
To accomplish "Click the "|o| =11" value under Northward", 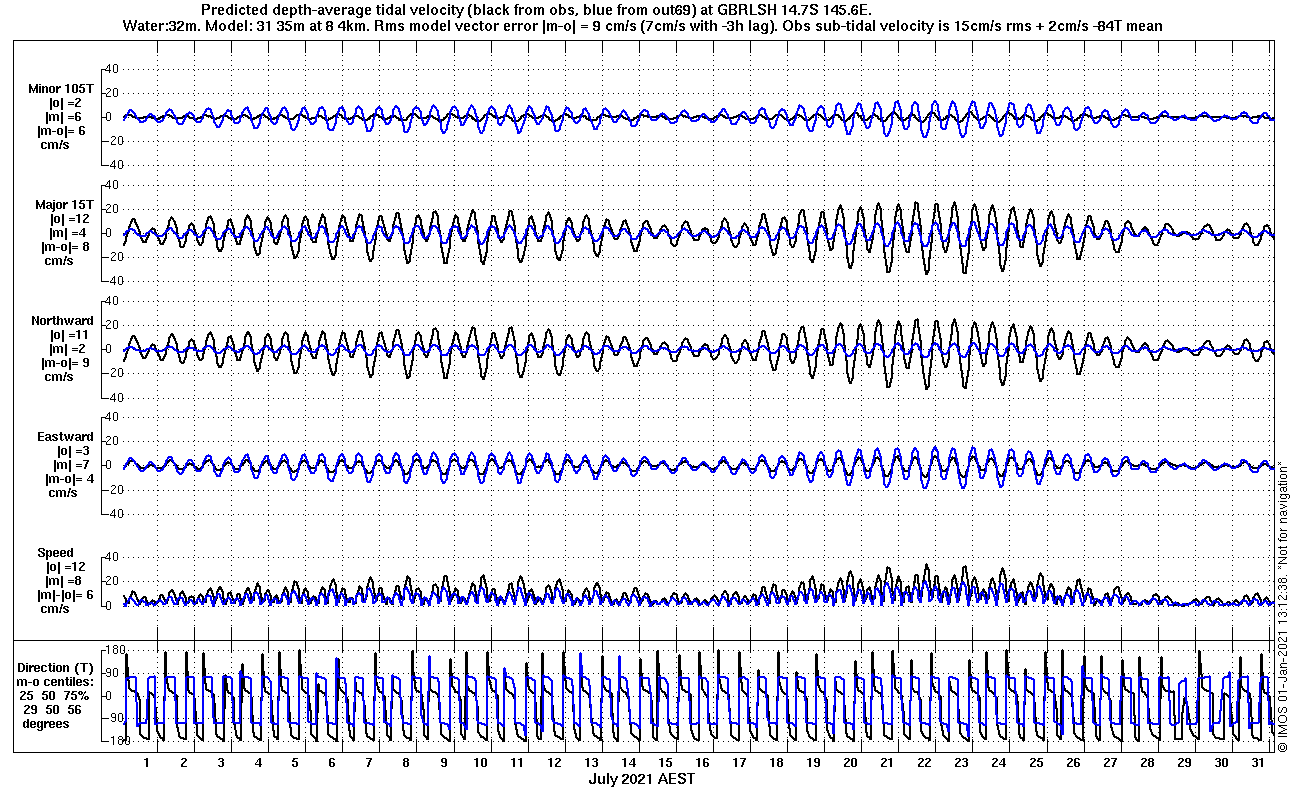I will pos(70,334).
